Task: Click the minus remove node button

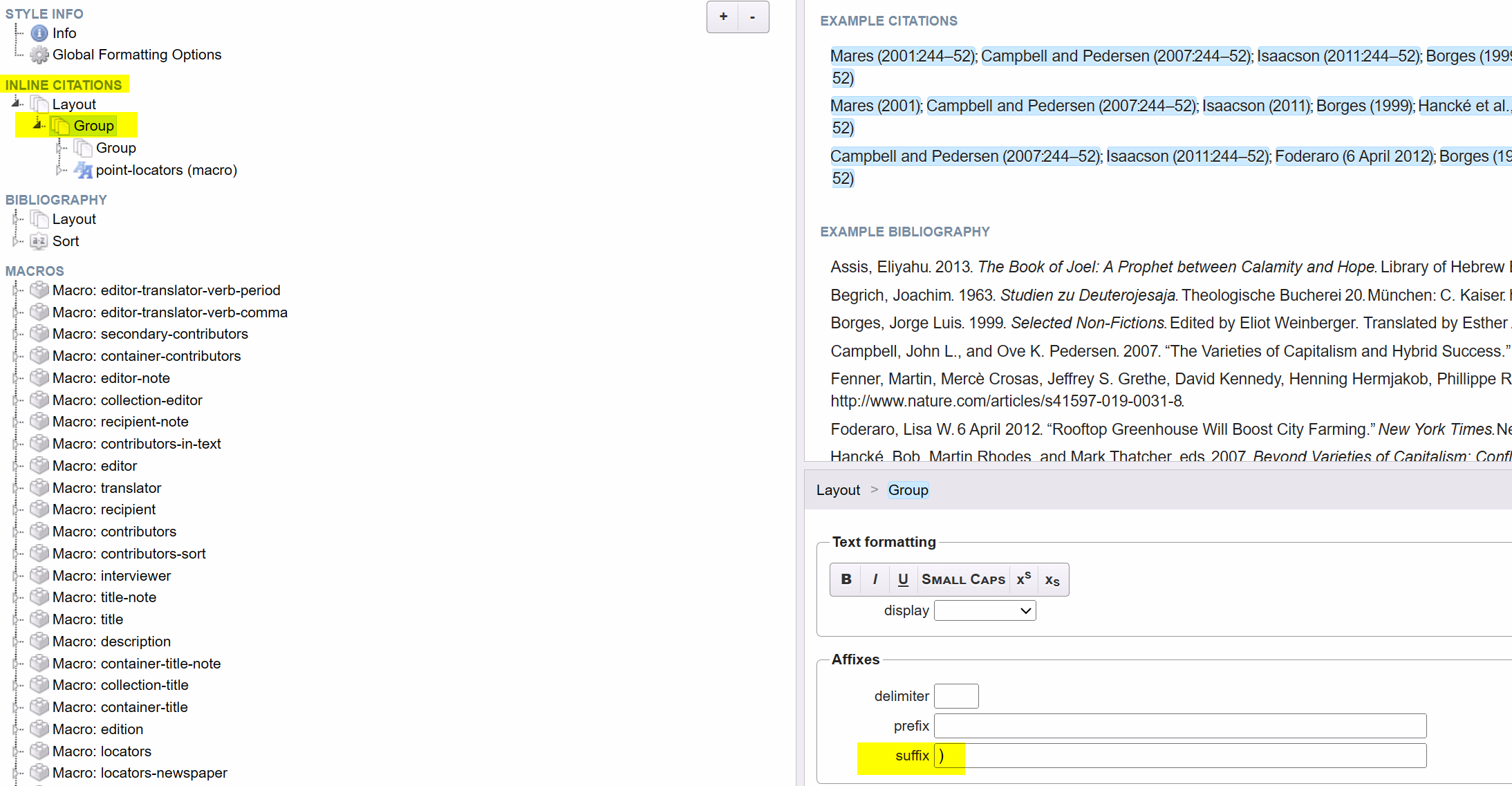Action: pos(753,17)
